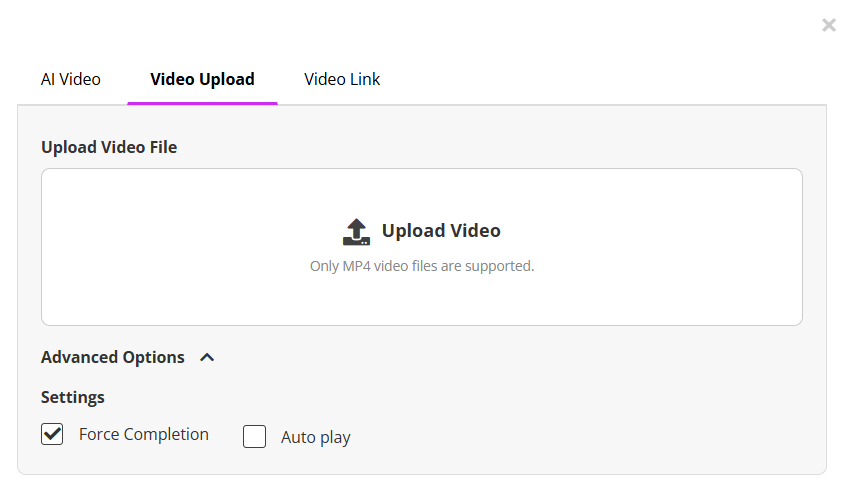Click the 'Only MP4 video files' note
845x491 pixels.
422,266
